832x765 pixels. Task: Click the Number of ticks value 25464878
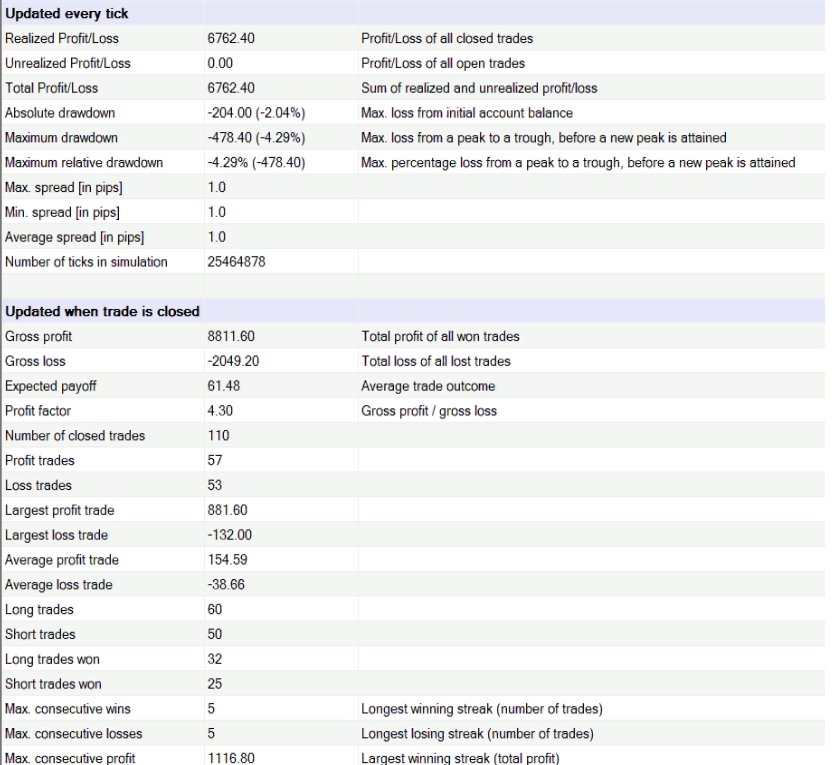pyautogui.click(x=236, y=262)
